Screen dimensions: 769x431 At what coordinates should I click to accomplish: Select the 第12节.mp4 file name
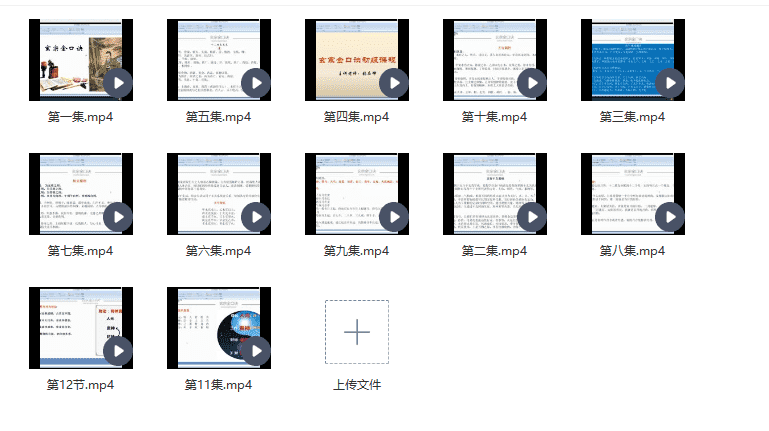tap(80, 384)
